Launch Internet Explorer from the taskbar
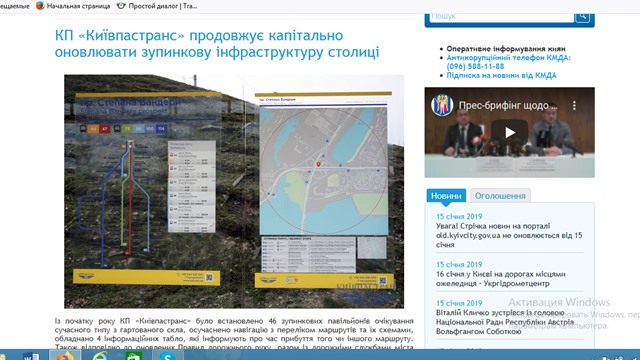Screen dimensions: 640x360 (x=100, y=356)
